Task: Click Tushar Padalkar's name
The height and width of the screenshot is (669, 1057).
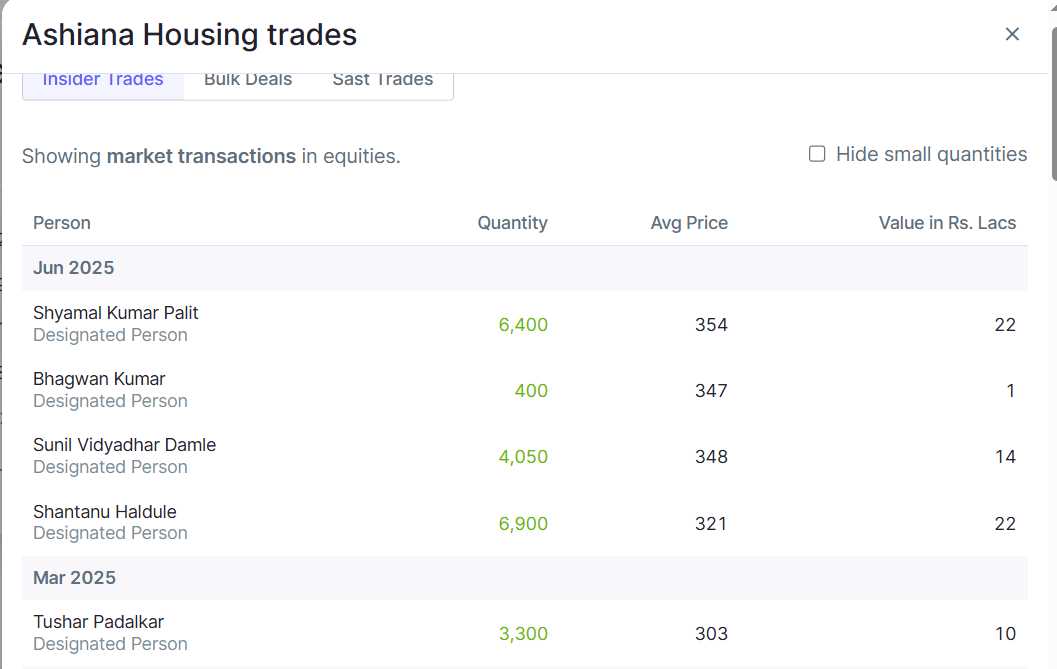Action: (x=98, y=622)
